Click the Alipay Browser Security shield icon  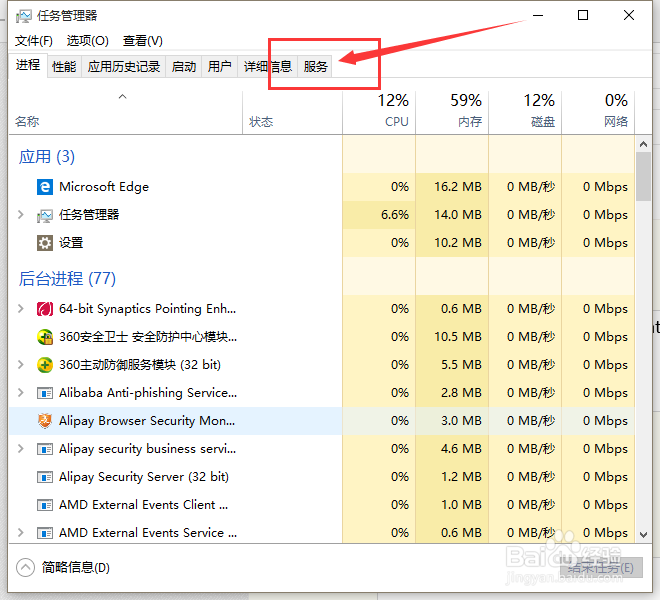pyautogui.click(x=45, y=421)
